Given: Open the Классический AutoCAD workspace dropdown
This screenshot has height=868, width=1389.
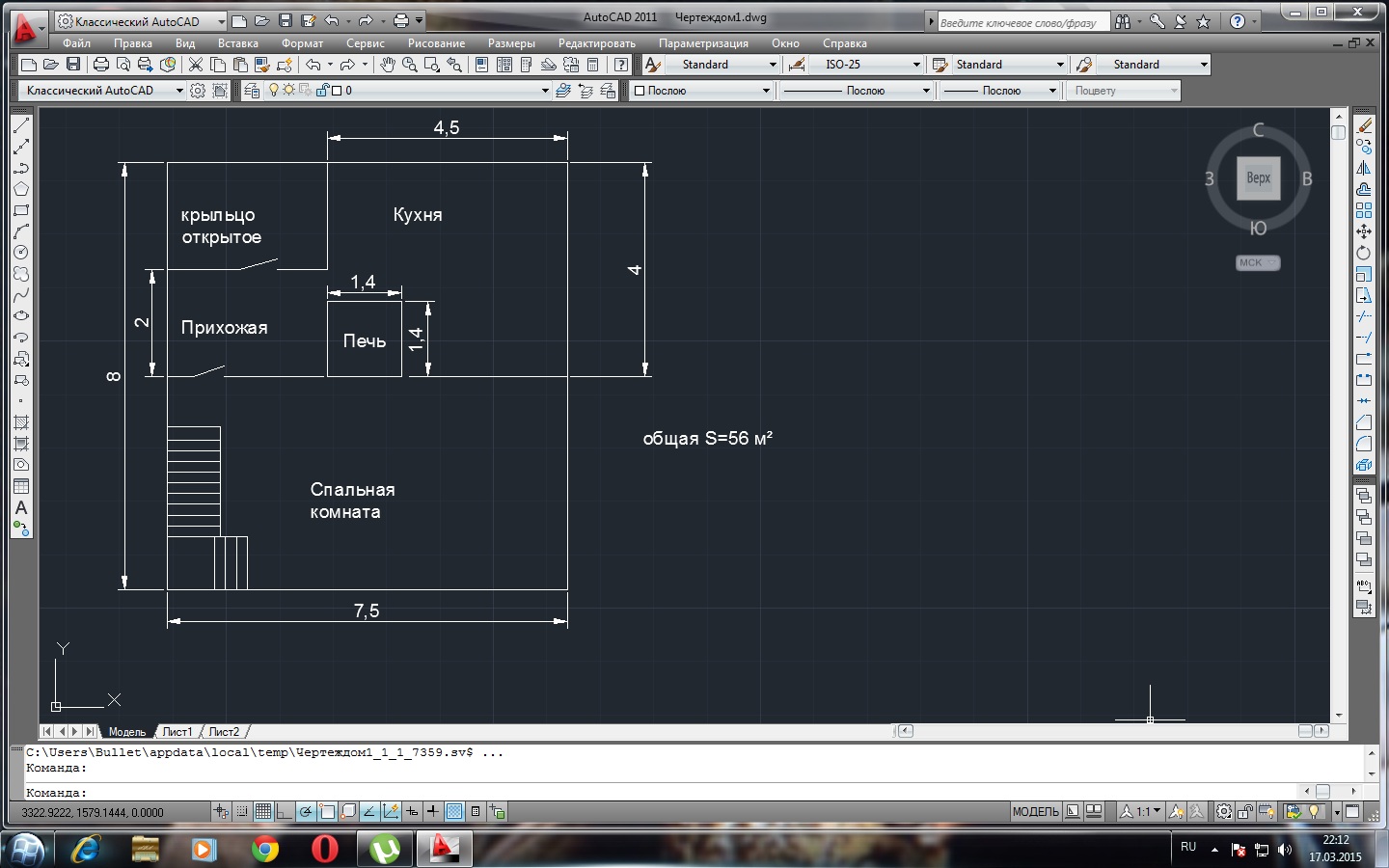Looking at the screenshot, I should point(100,91).
